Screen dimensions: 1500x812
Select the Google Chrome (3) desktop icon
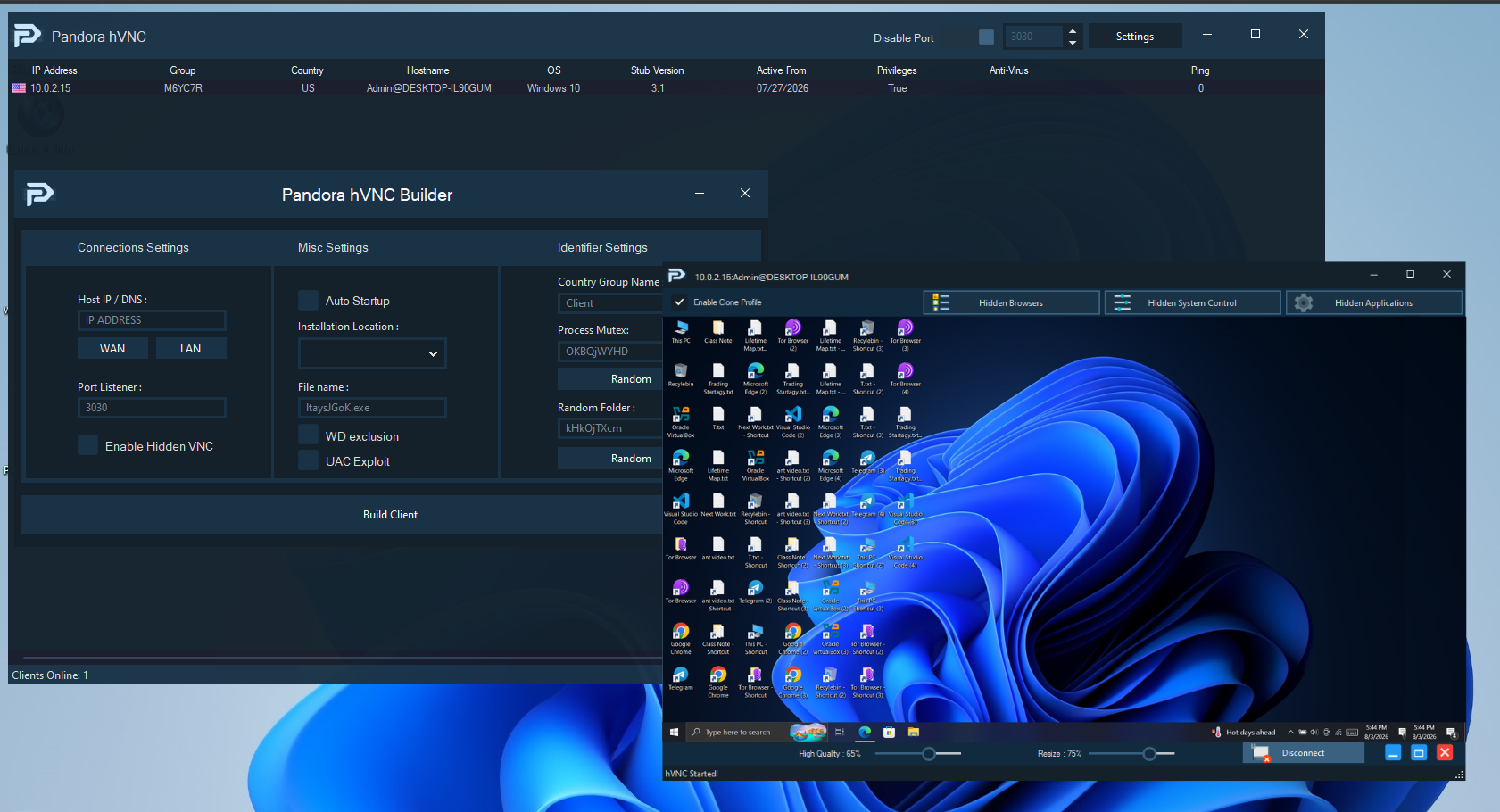coord(792,683)
